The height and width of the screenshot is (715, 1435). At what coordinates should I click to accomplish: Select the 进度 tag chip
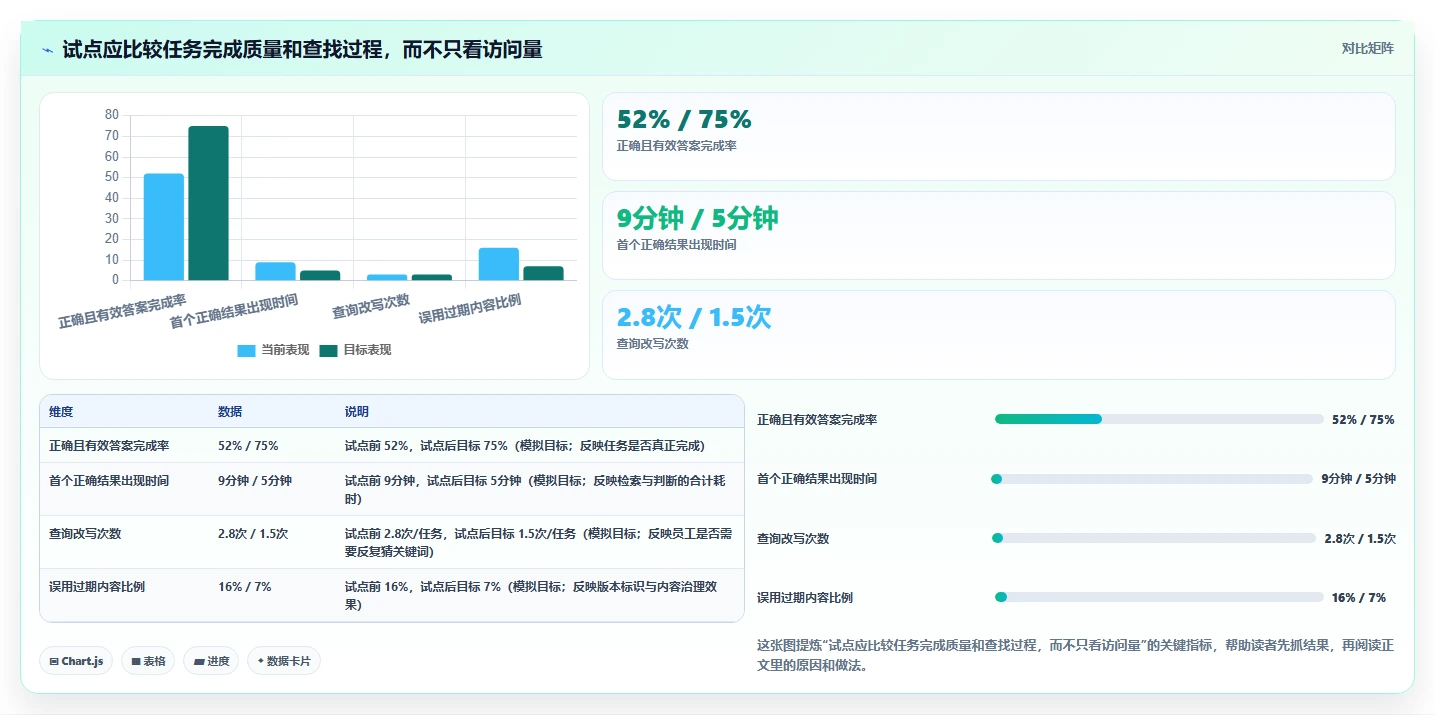coord(211,661)
